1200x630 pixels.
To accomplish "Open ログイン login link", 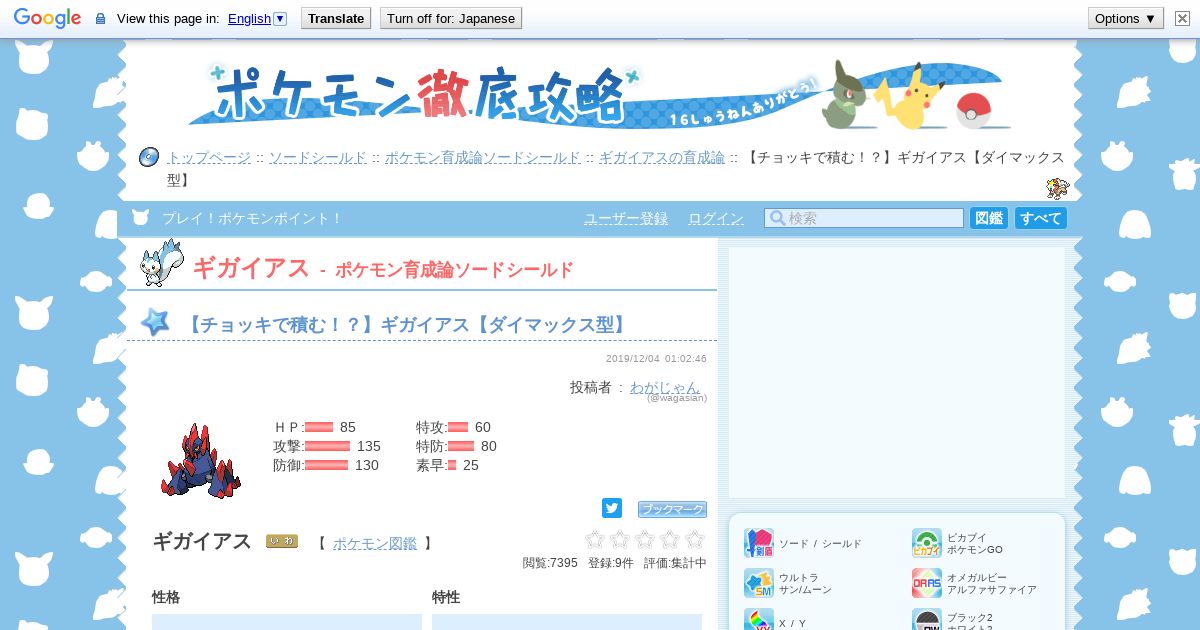I will 716,218.
